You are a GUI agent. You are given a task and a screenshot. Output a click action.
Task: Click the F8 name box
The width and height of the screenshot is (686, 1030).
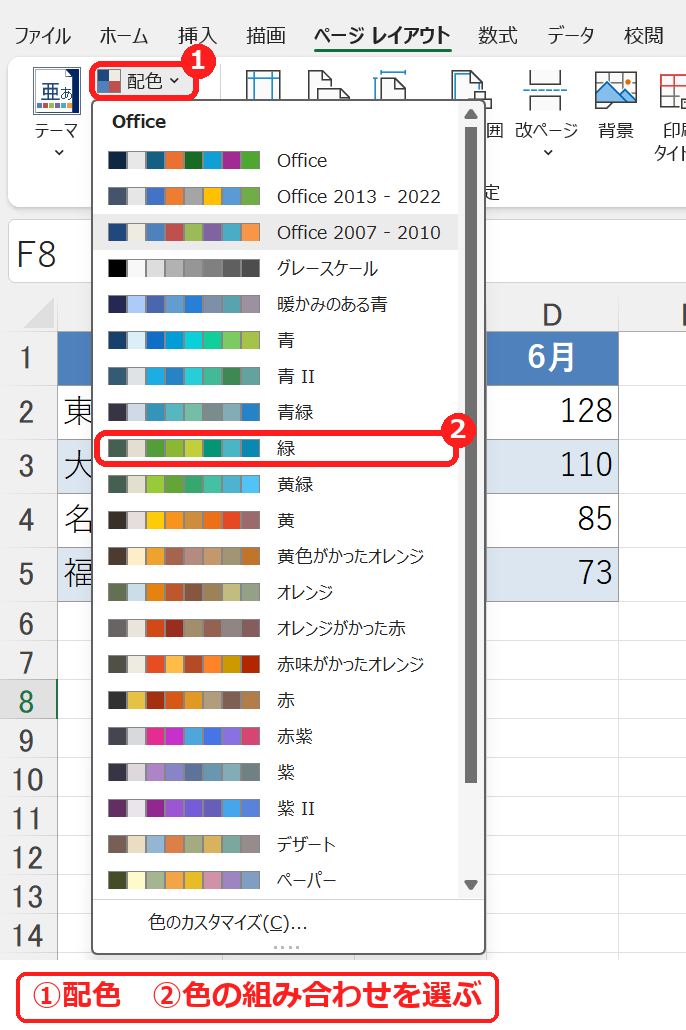pyautogui.click(x=49, y=254)
